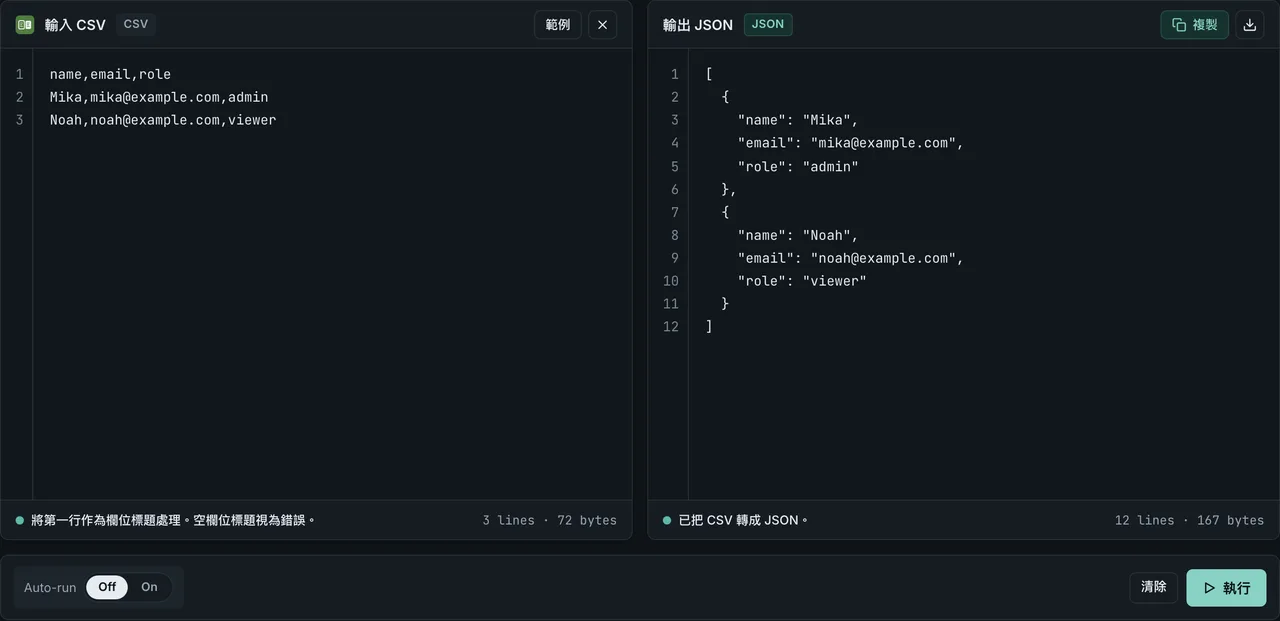Click the Auto-run label

50,587
